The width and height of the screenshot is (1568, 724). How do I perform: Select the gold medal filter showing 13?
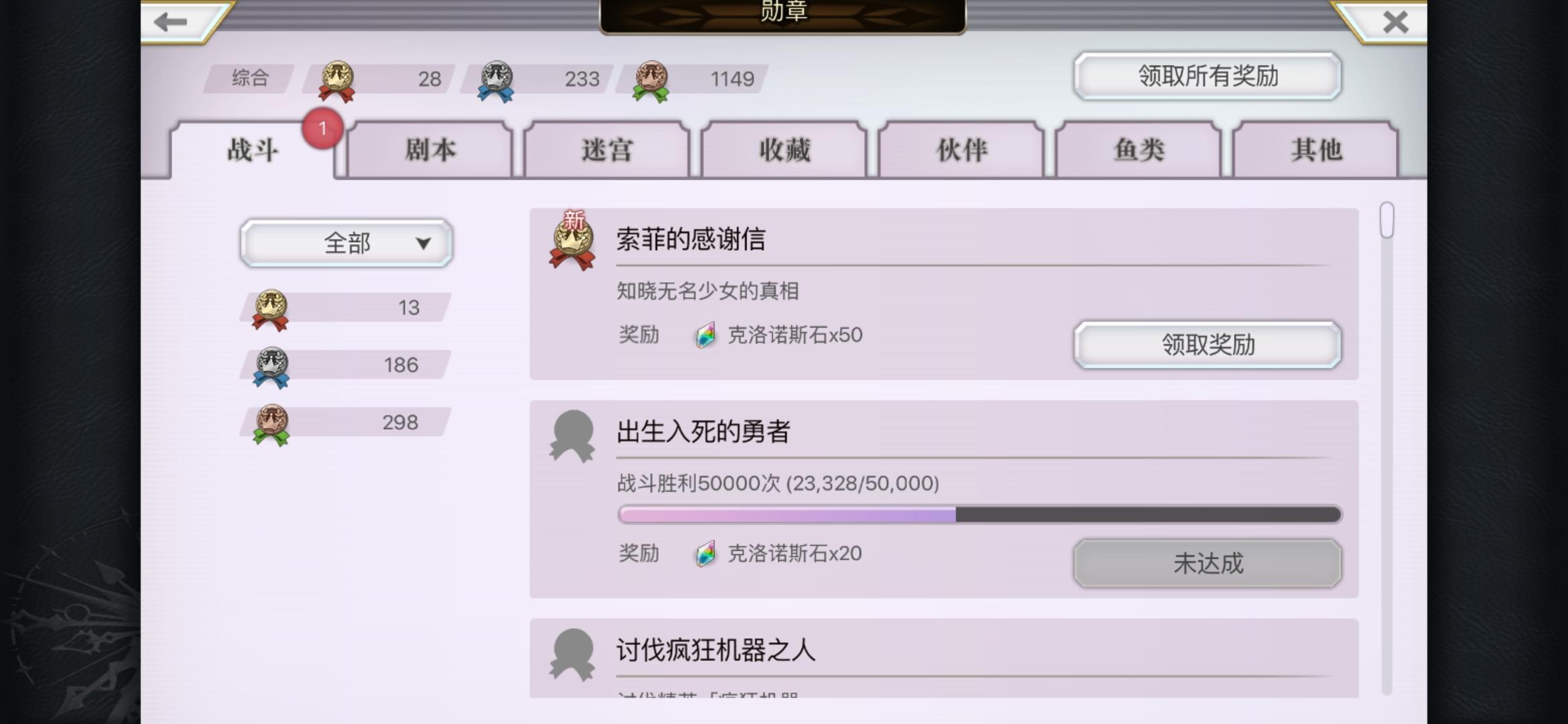[x=346, y=308]
